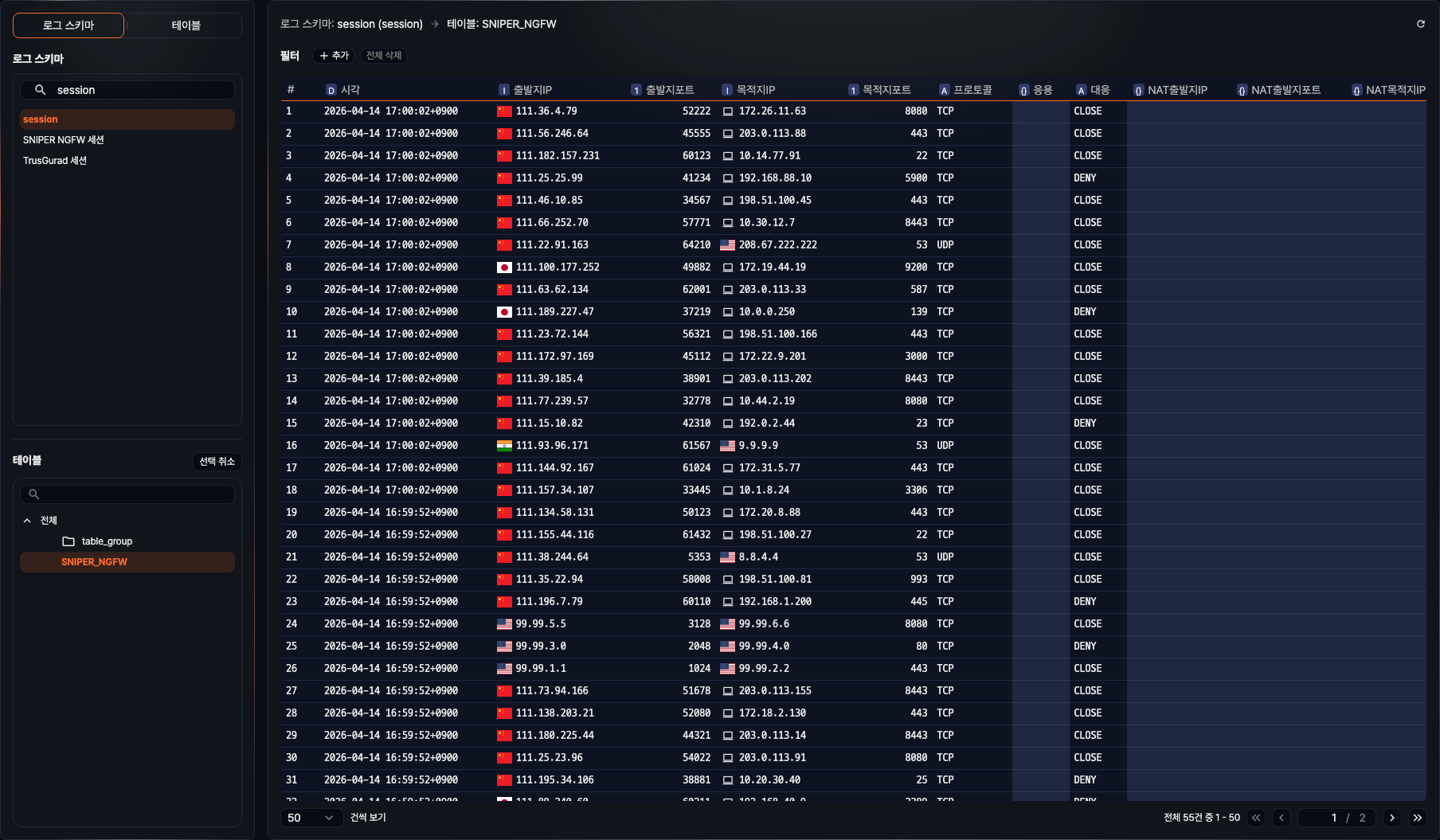The image size is (1440, 840).
Task: Click the search icon in schema search box
Action: point(40,90)
